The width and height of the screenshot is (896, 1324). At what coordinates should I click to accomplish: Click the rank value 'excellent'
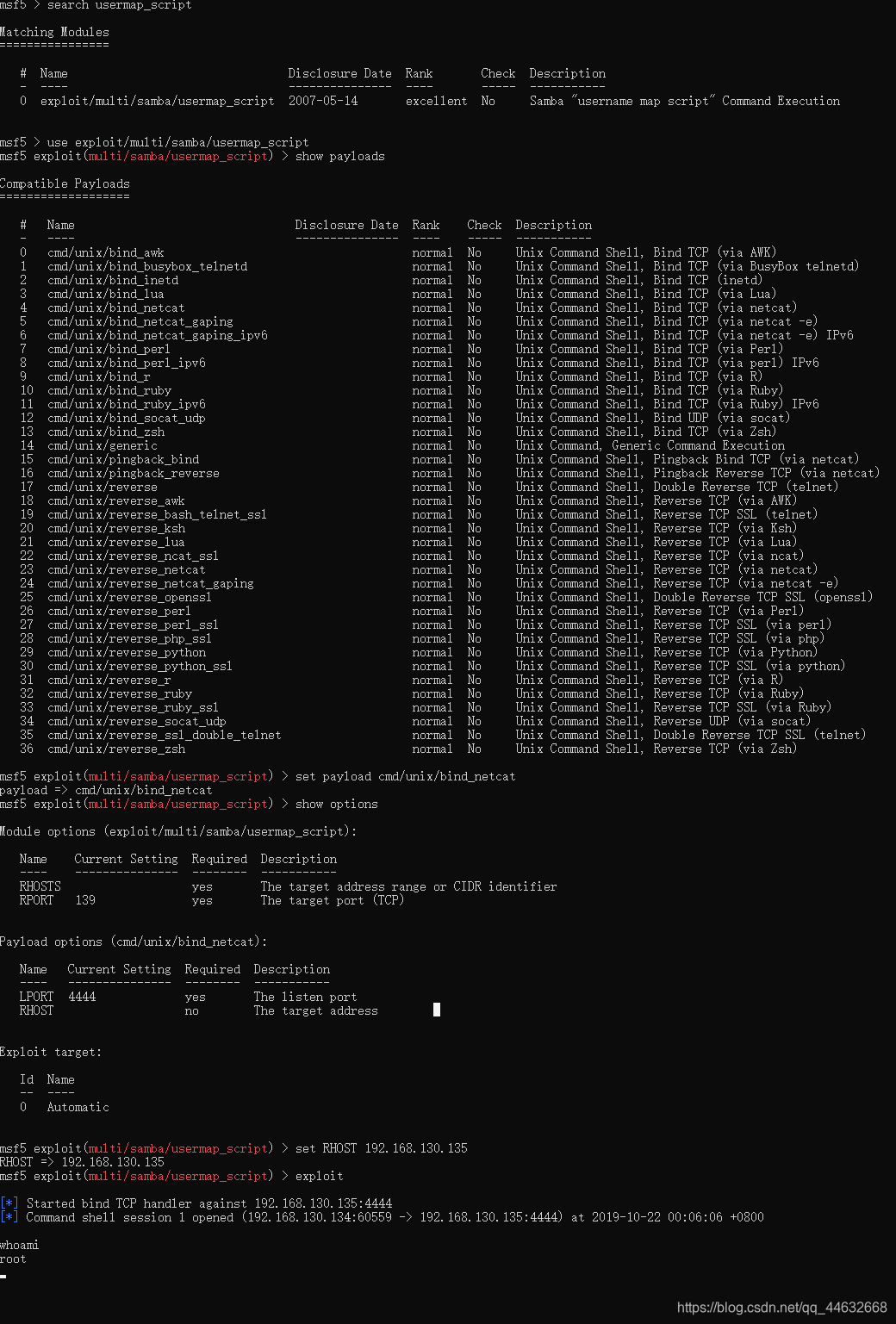[436, 101]
